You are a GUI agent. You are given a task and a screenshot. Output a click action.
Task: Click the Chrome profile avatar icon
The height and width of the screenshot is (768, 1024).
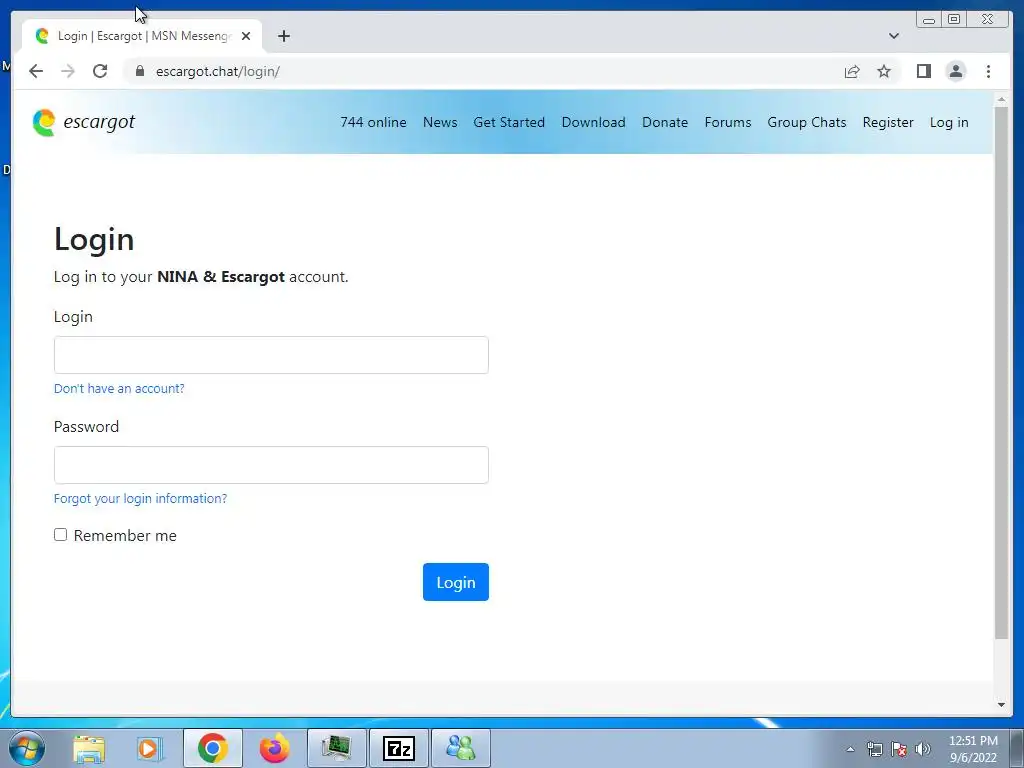click(x=955, y=71)
